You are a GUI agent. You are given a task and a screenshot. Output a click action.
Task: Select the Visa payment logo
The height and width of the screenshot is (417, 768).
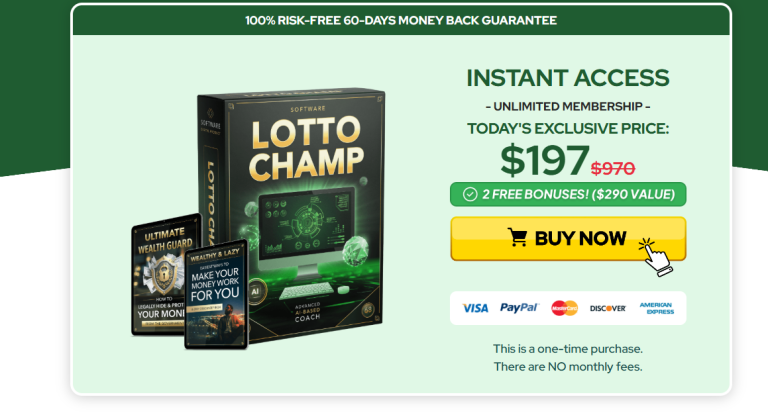[x=475, y=308]
